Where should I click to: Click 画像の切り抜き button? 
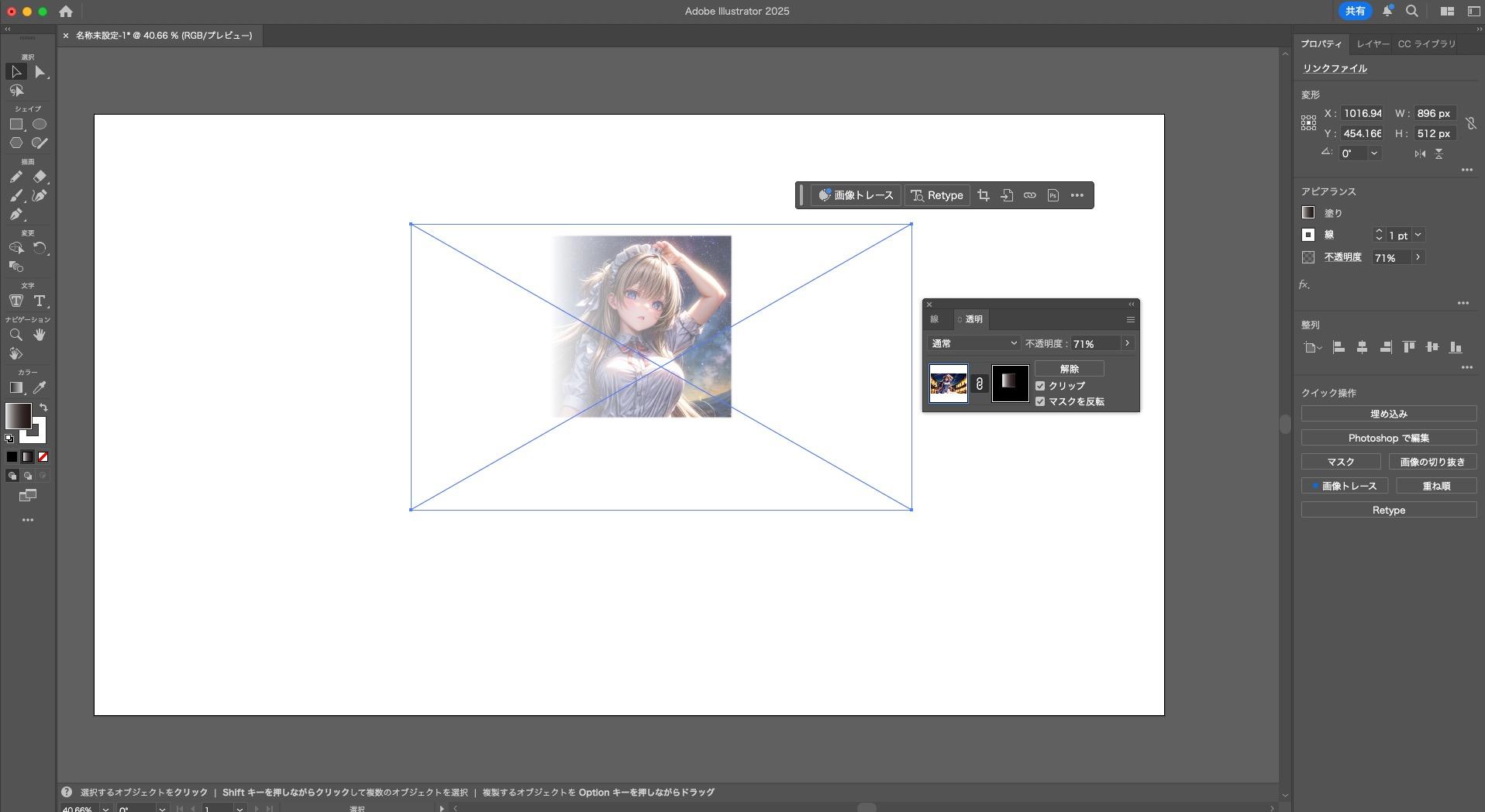click(x=1432, y=462)
